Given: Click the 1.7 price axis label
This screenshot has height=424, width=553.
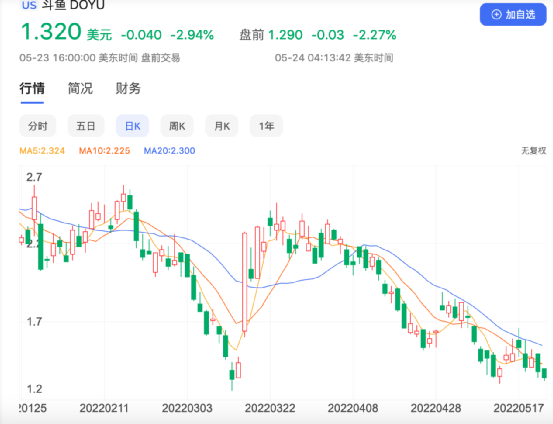Looking at the screenshot, I should click(34, 322).
